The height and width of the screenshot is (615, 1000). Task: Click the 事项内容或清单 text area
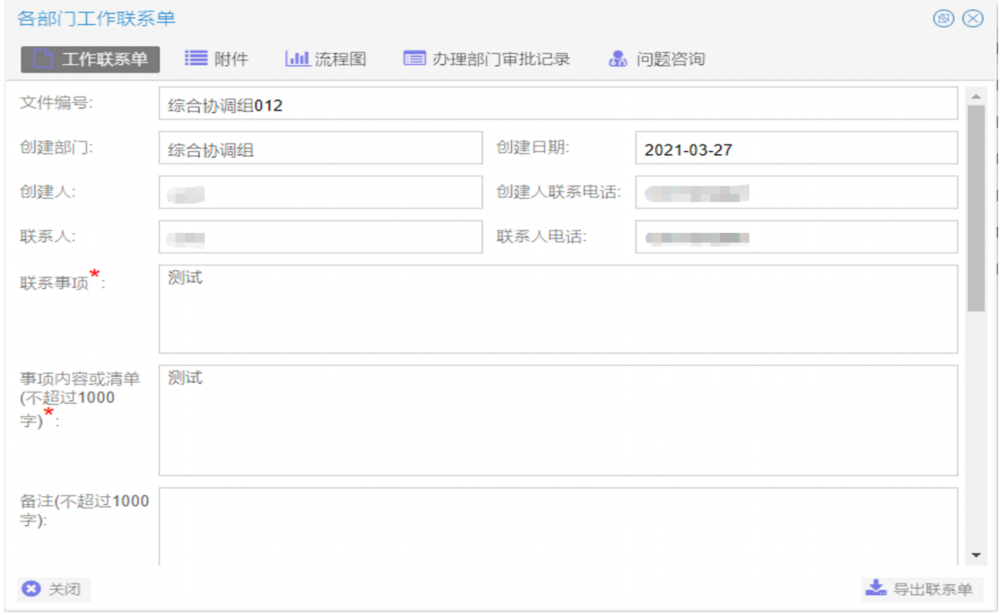click(557, 420)
